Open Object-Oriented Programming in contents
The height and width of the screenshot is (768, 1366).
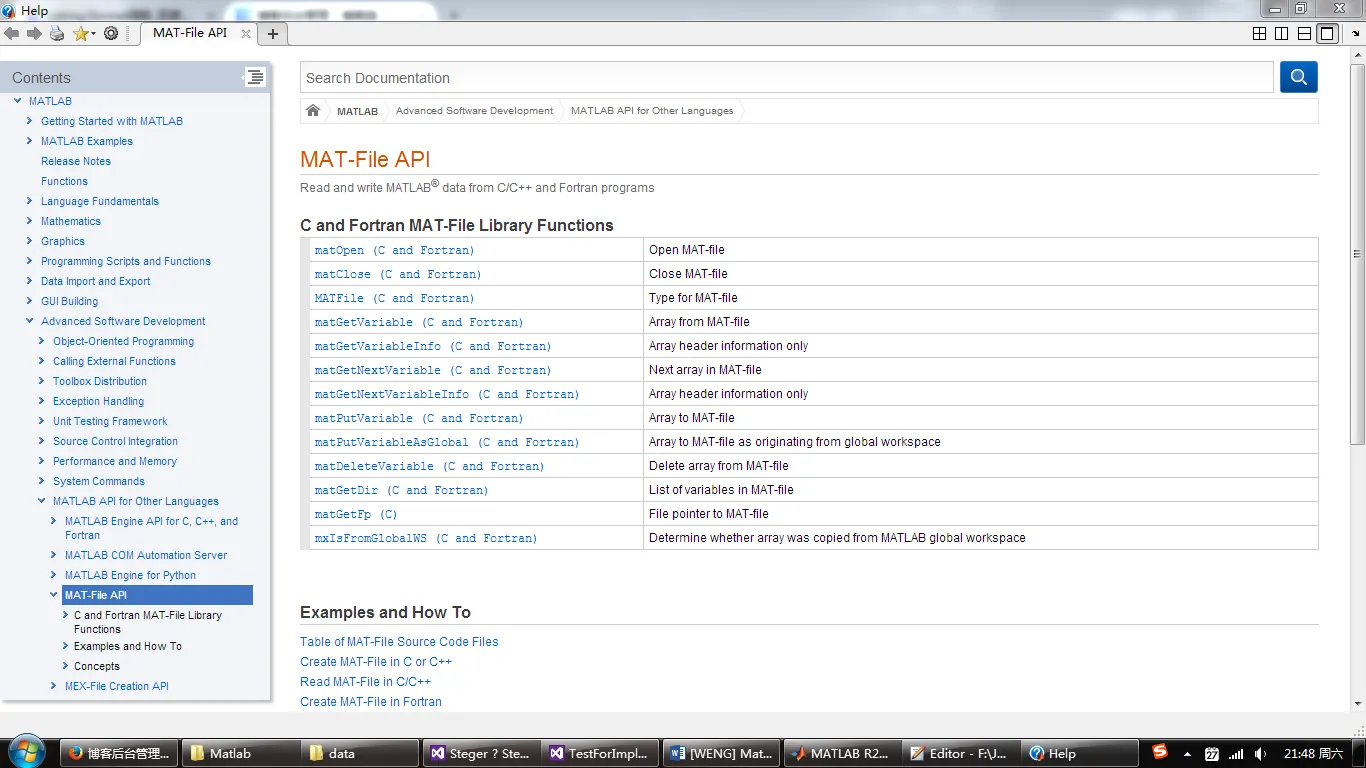click(123, 341)
